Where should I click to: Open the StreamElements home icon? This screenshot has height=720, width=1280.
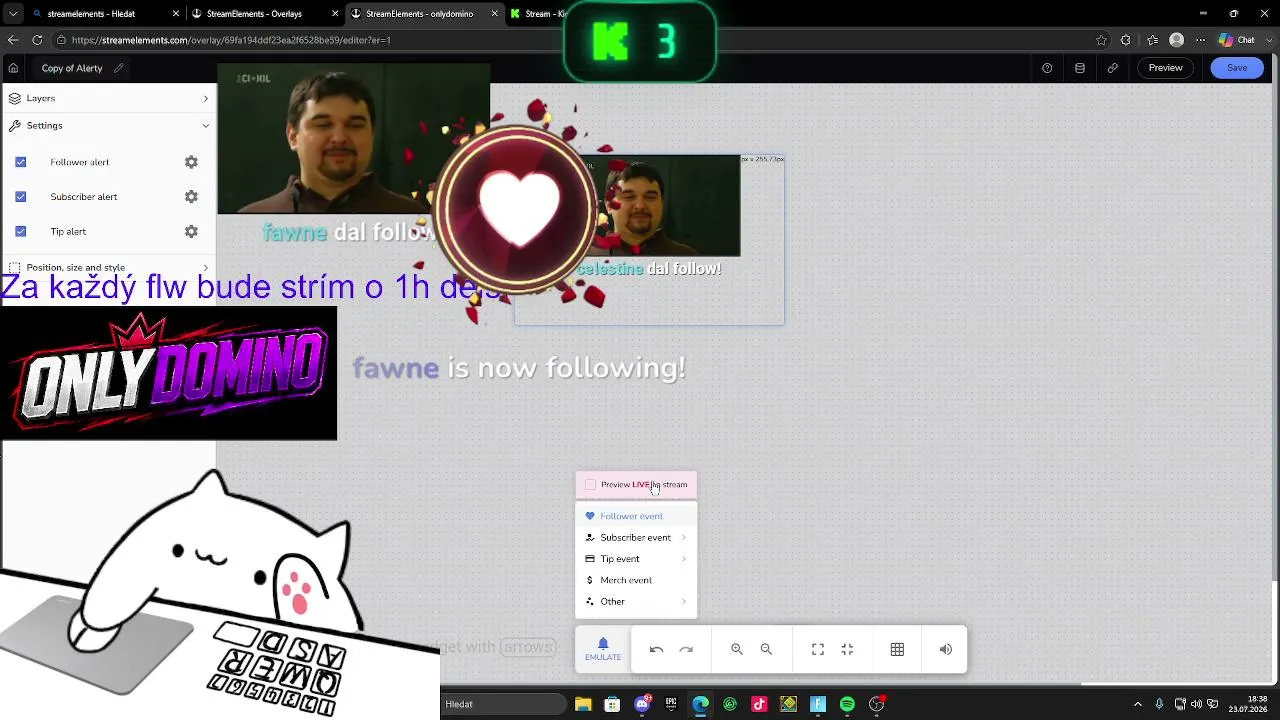click(x=13, y=68)
